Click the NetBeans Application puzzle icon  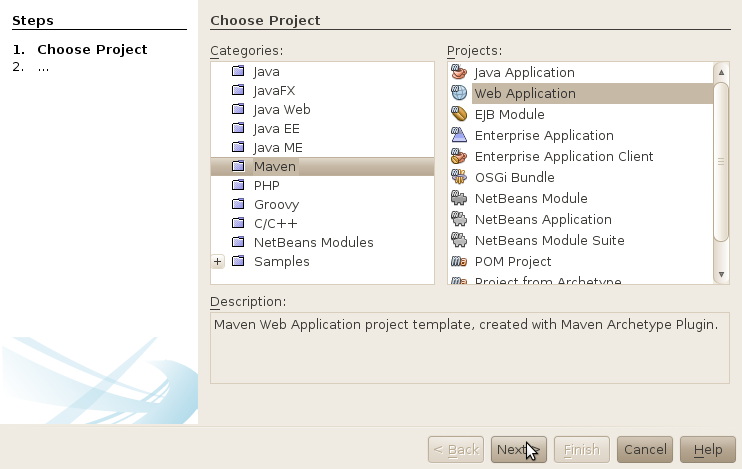point(459,219)
